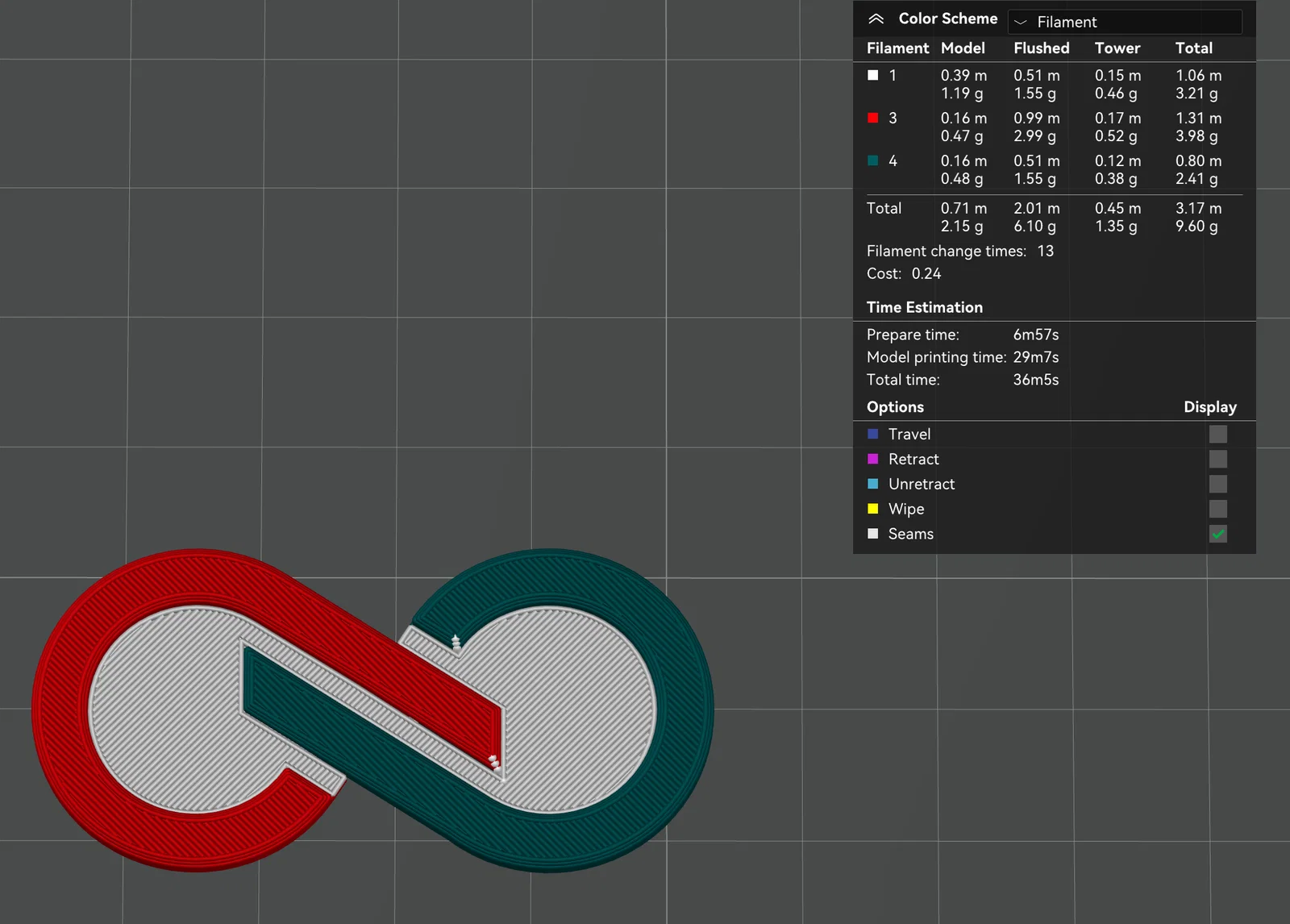
Task: Click the yellow Wipe legend icon
Action: 872,509
